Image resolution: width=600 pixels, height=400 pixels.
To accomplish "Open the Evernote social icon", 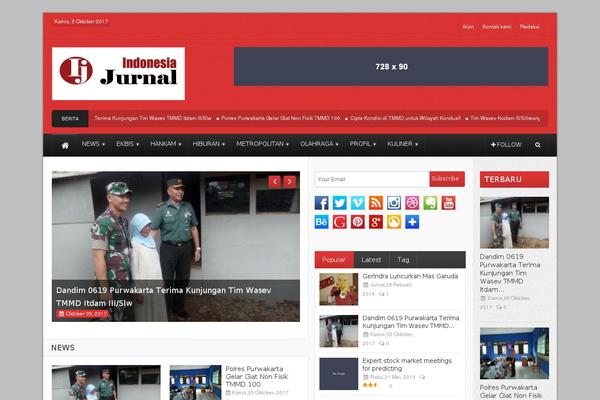I will [x=430, y=203].
